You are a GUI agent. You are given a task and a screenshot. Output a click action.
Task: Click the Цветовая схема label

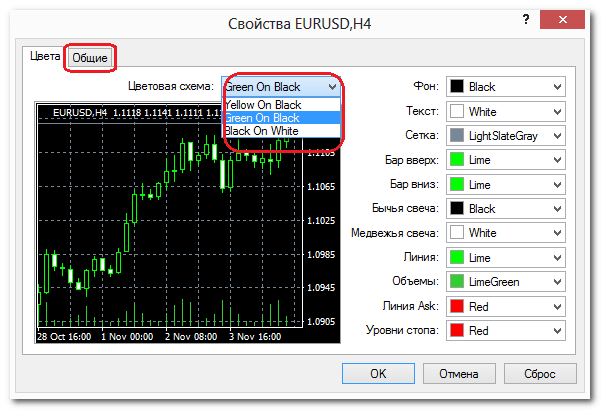coord(171,86)
